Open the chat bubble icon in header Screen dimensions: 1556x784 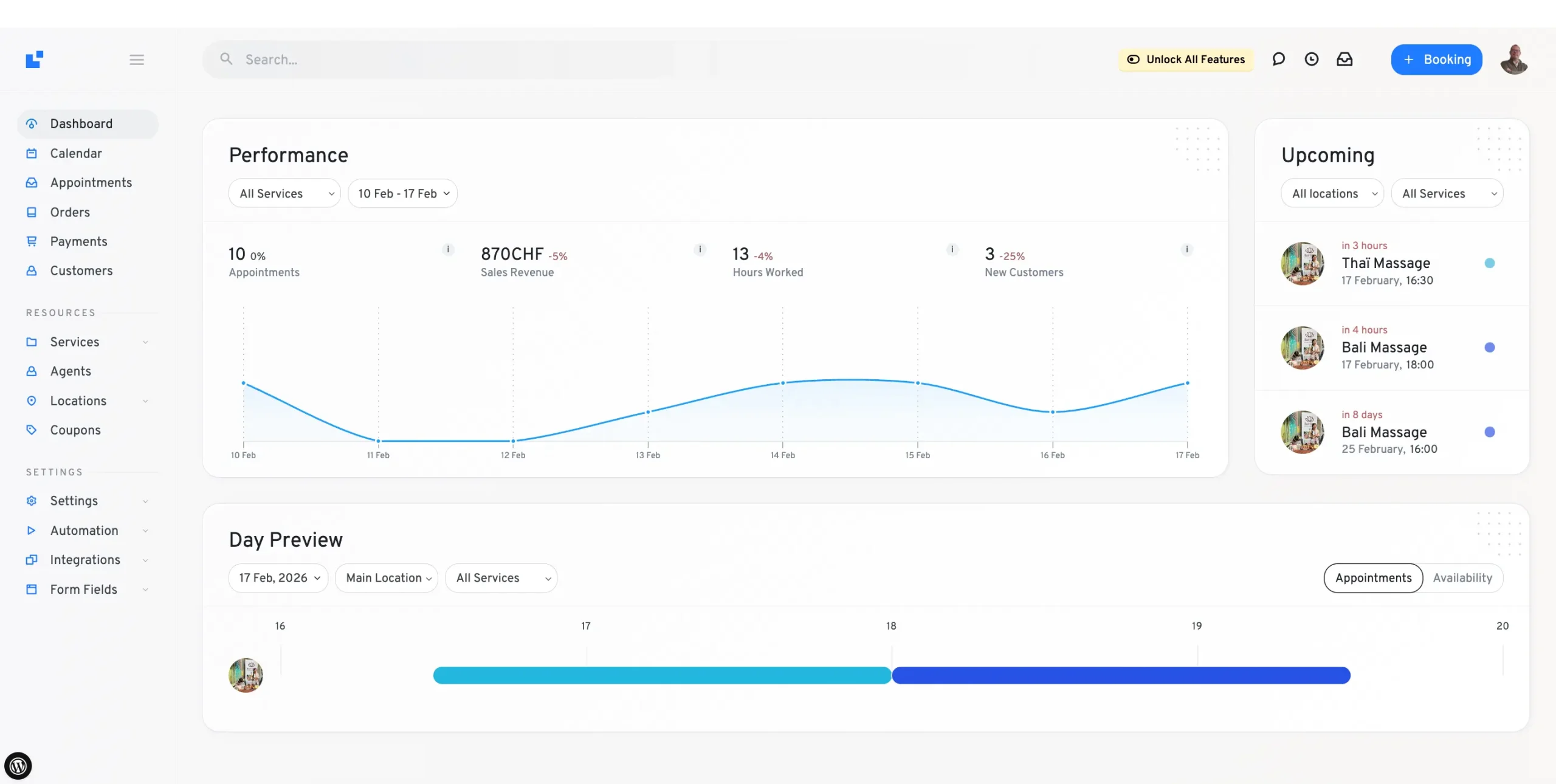click(1278, 59)
